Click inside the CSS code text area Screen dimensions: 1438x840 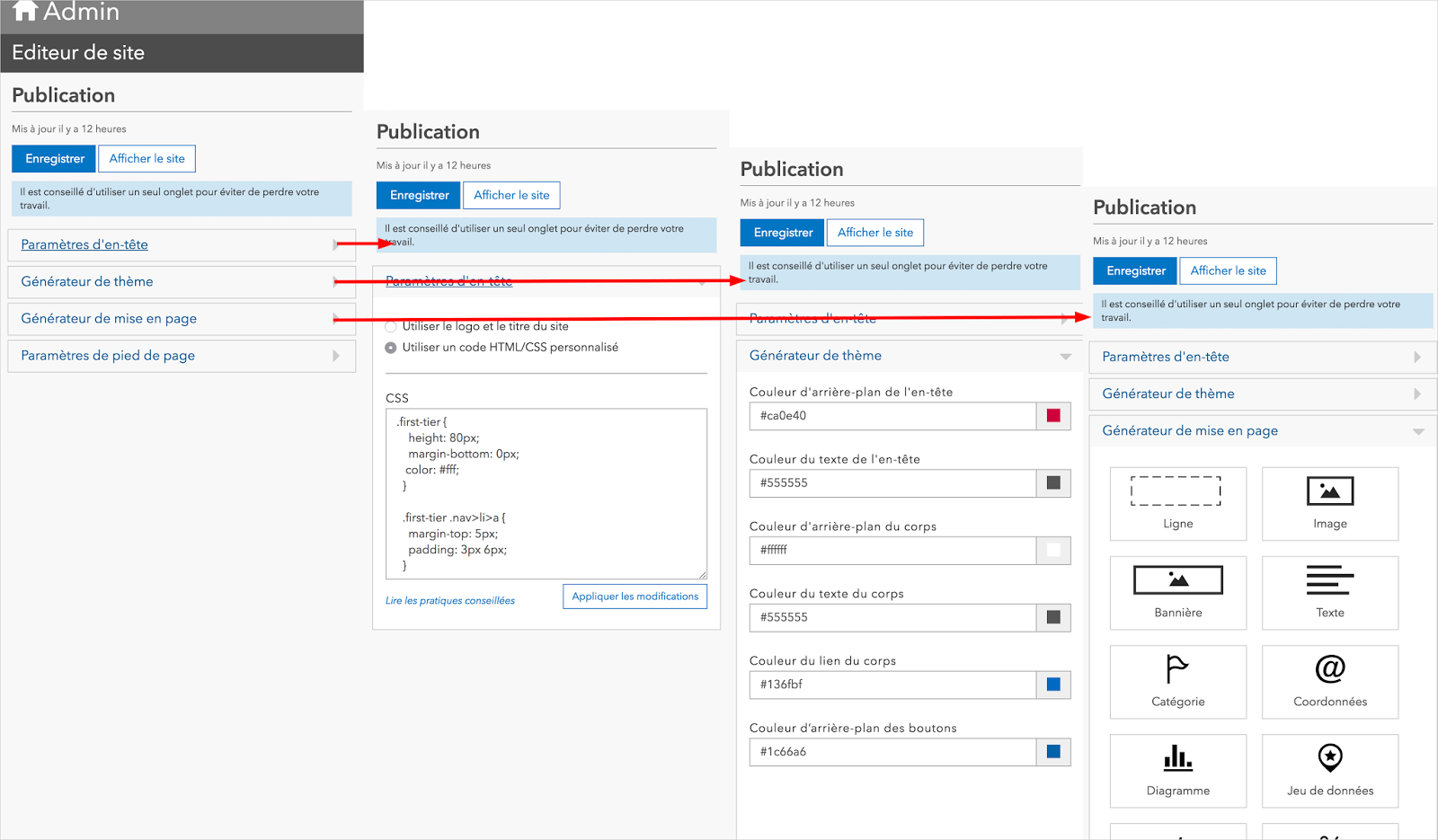tap(546, 494)
